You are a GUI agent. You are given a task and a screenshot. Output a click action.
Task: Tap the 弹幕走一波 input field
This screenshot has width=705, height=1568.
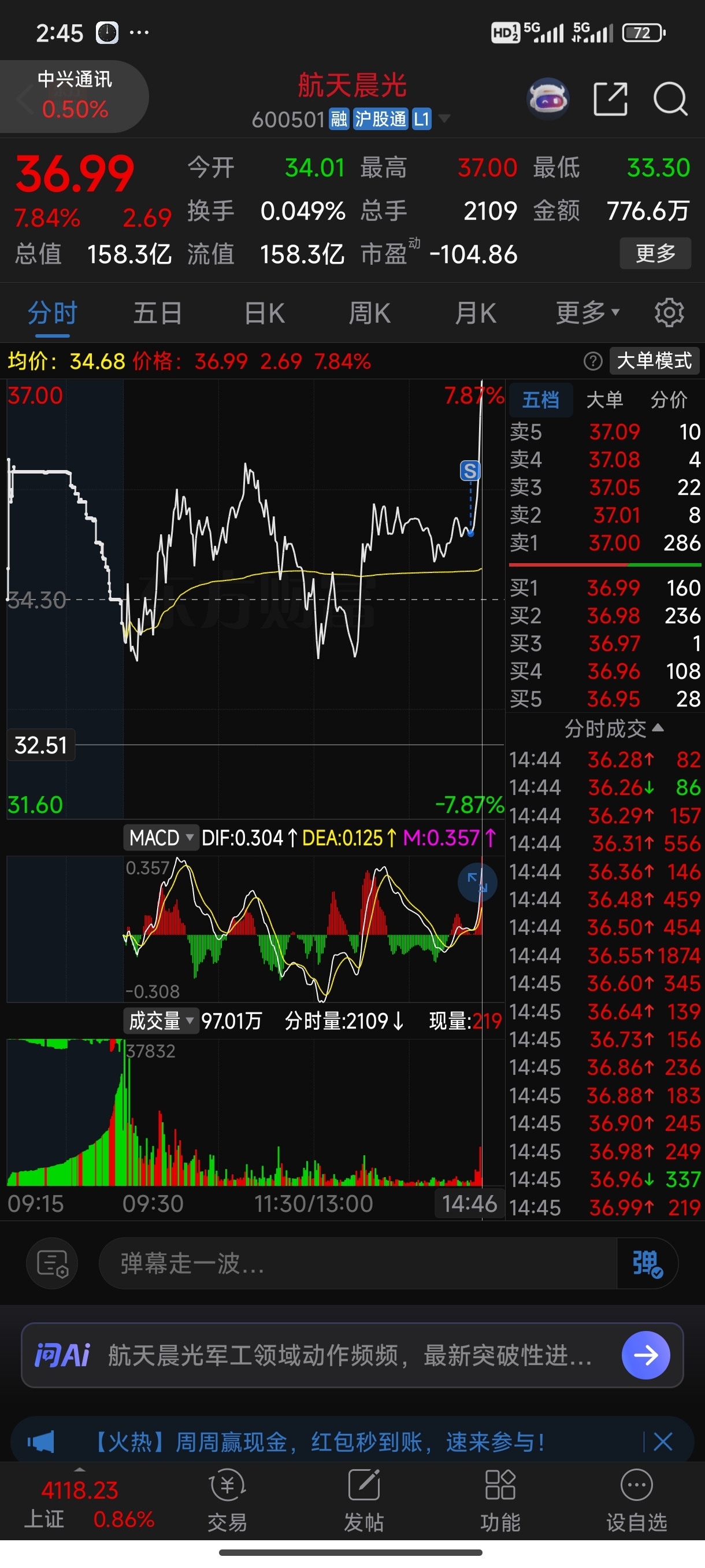click(358, 1264)
